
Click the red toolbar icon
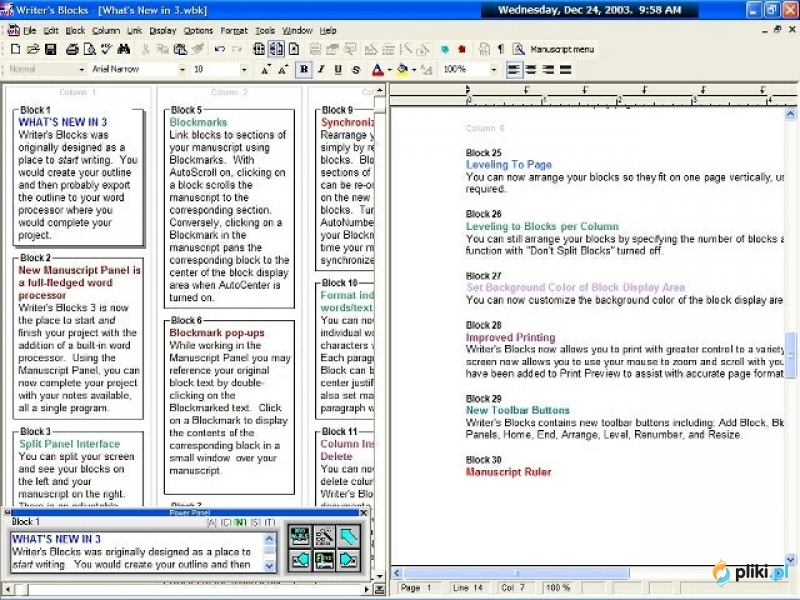pyautogui.click(x=462, y=49)
